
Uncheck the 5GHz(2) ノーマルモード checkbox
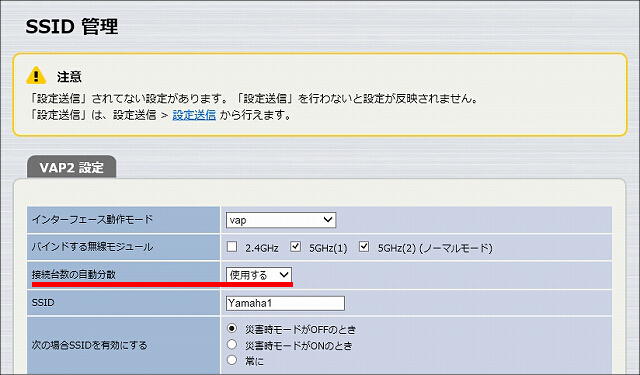coord(364,247)
